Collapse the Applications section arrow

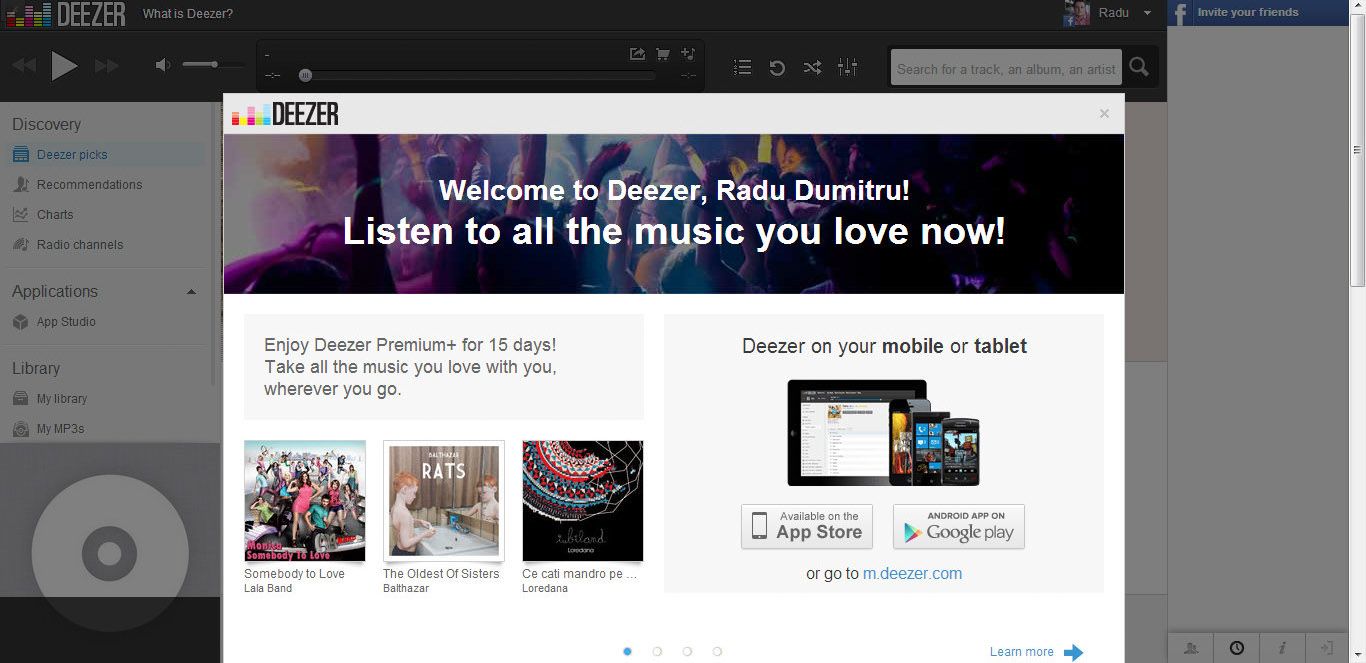tap(192, 292)
